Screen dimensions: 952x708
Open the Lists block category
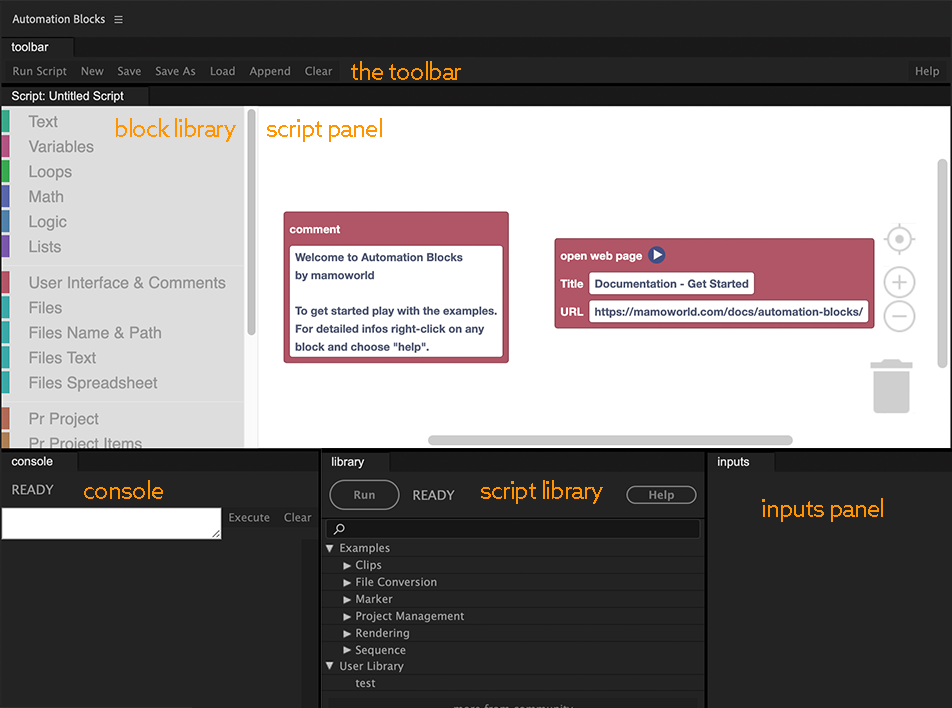(45, 247)
